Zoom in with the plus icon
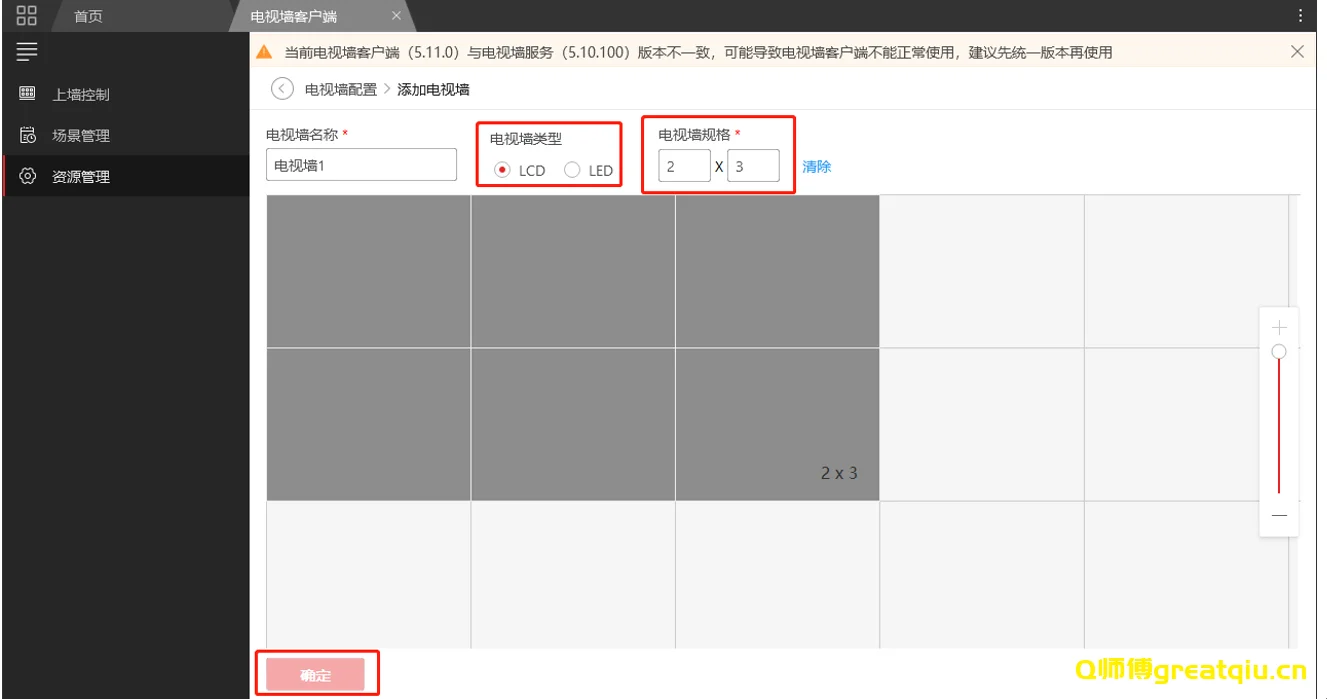The width and height of the screenshot is (1327, 699). pos(1279,328)
